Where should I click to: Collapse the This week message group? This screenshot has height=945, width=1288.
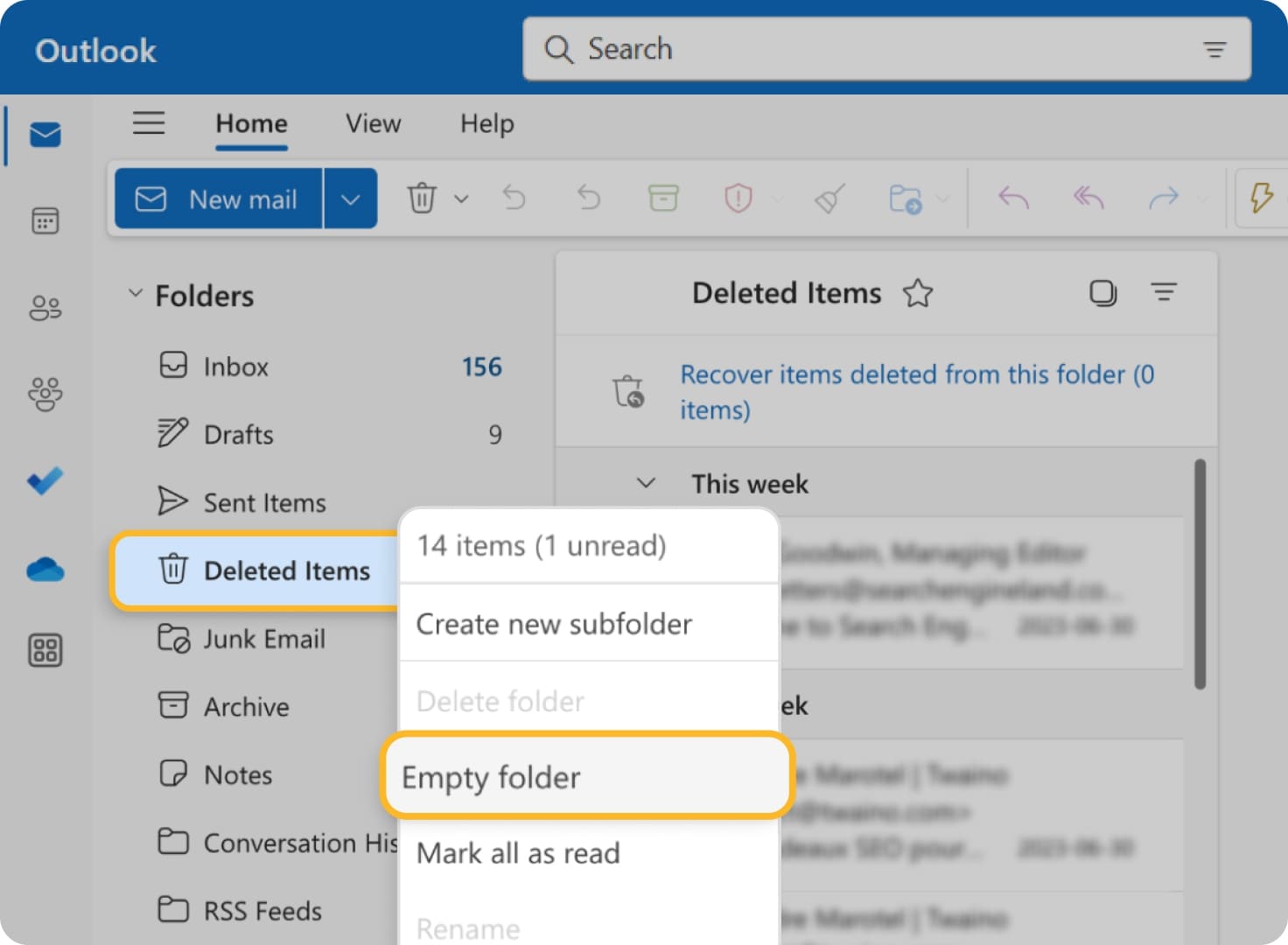pos(646,482)
